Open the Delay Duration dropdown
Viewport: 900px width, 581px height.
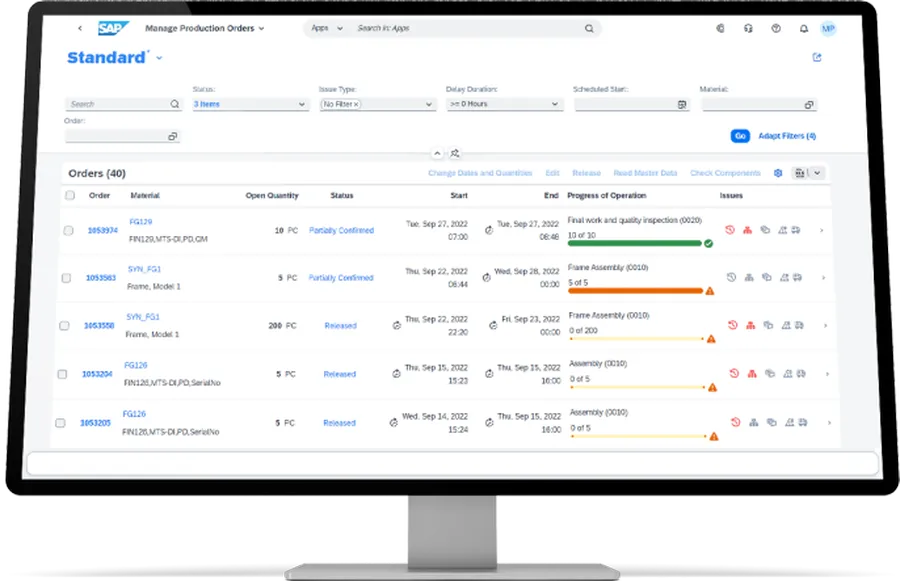pyautogui.click(x=556, y=104)
